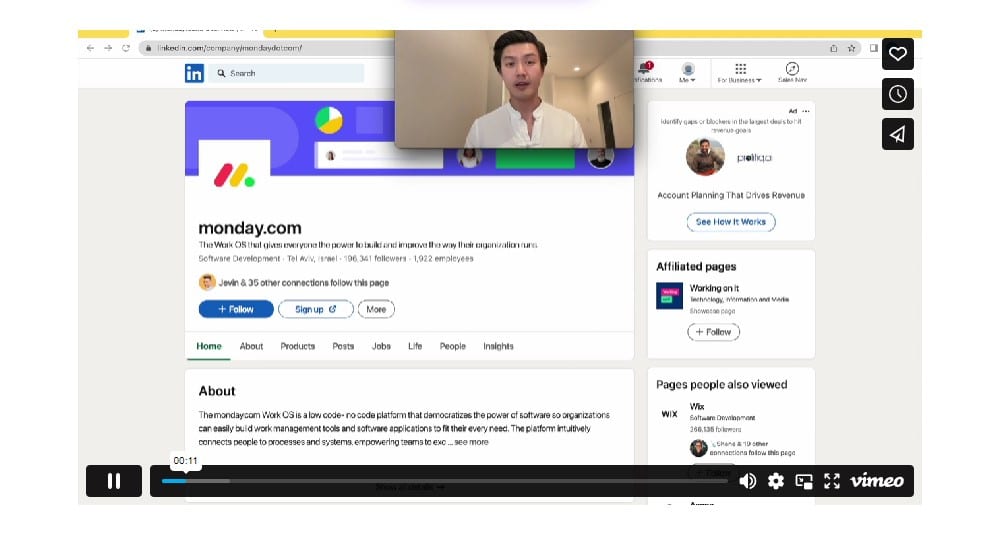Pause the video playback

click(x=114, y=481)
